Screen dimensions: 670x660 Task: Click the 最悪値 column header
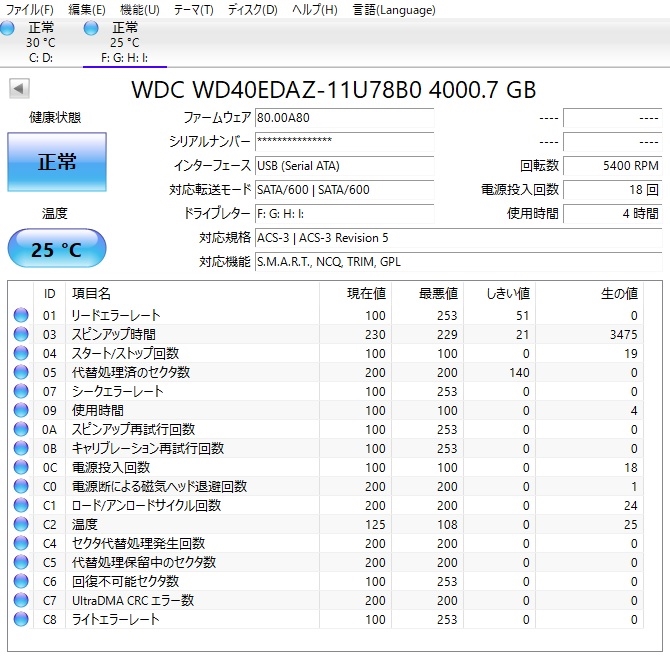click(x=428, y=293)
